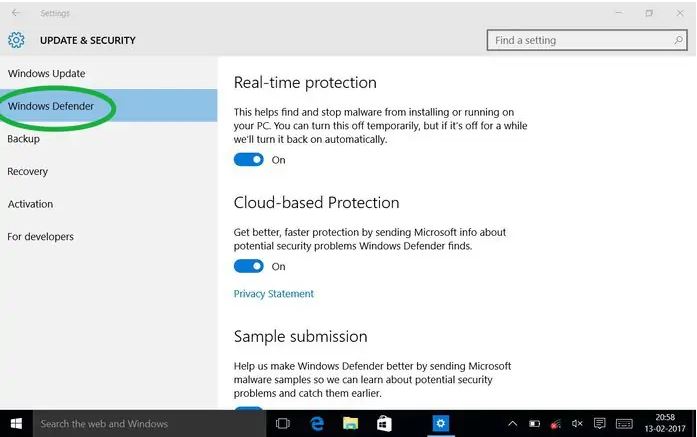The height and width of the screenshot is (437, 697).
Task: Click the Cloud-based Protection heading
Action: [x=316, y=203]
